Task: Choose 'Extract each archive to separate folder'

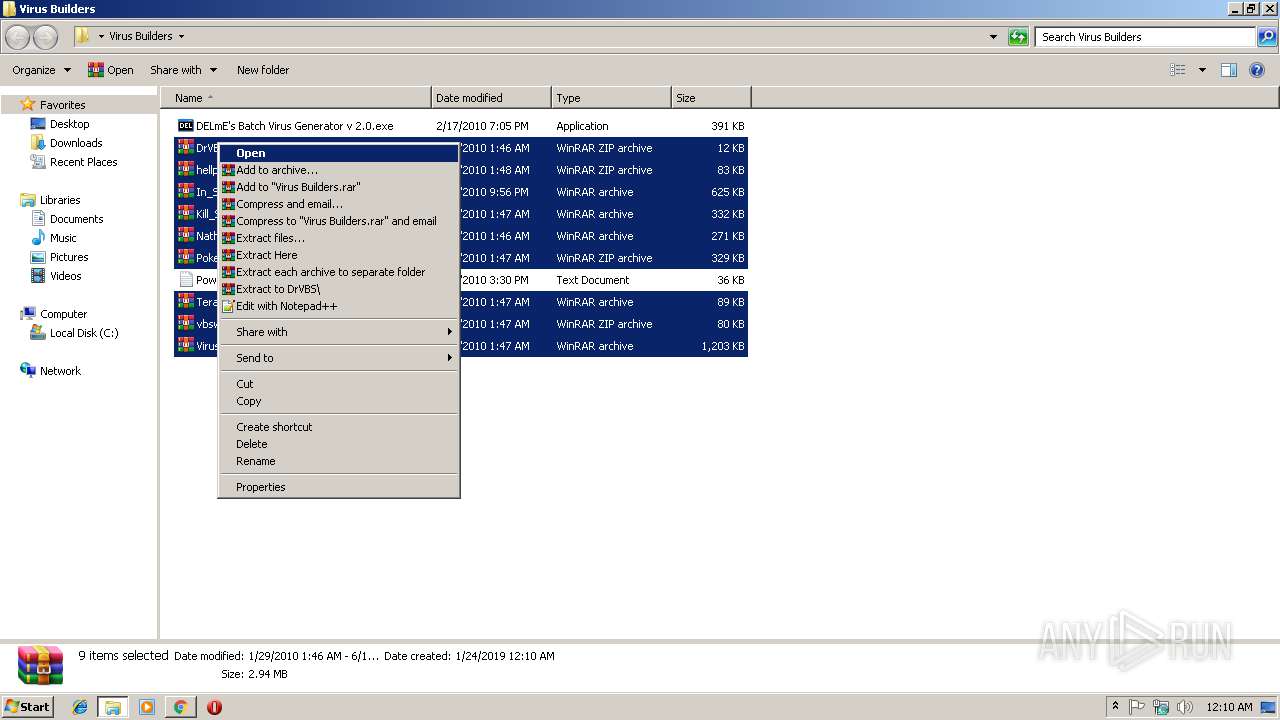Action: coord(339,272)
